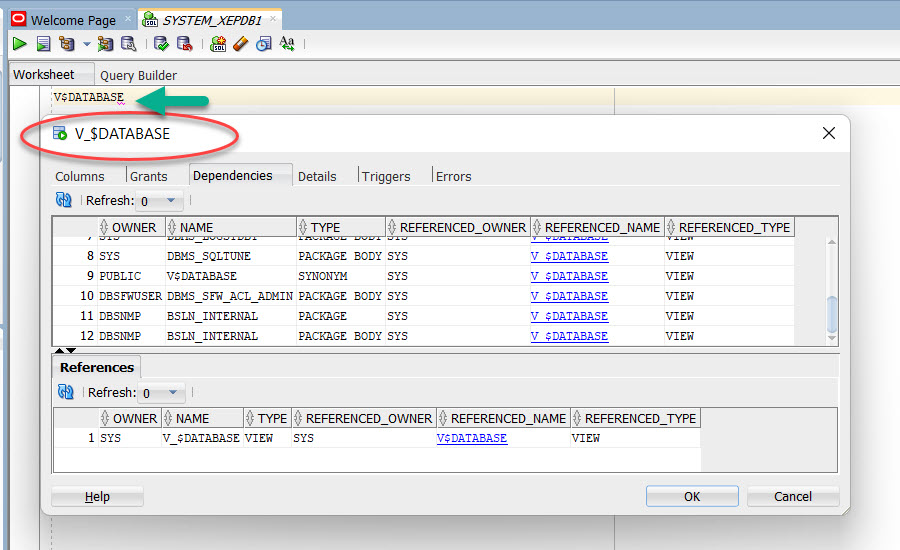Open the Triggers tab

(x=386, y=176)
